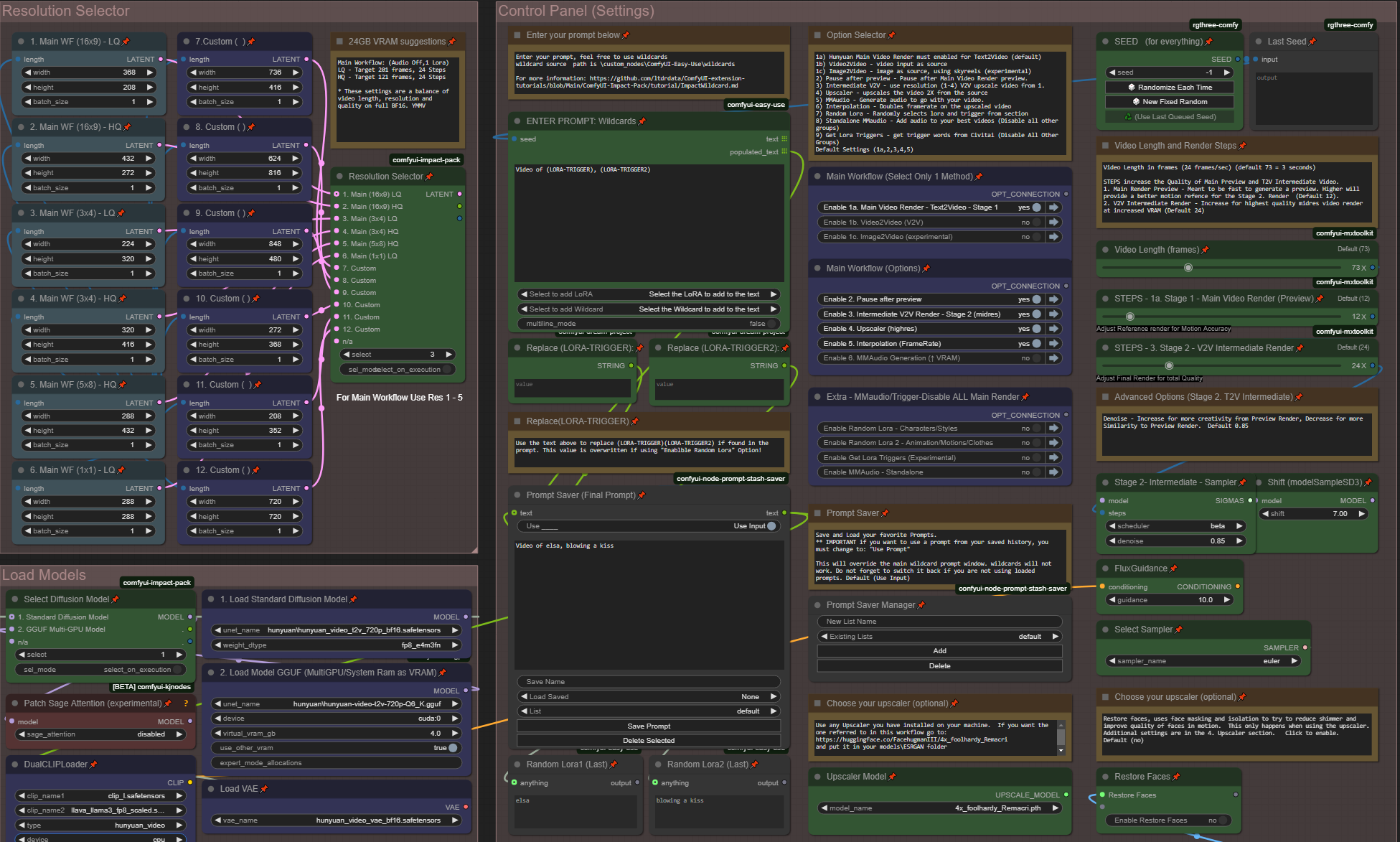
Task: Click the New List Name input field
Action: pos(939,621)
